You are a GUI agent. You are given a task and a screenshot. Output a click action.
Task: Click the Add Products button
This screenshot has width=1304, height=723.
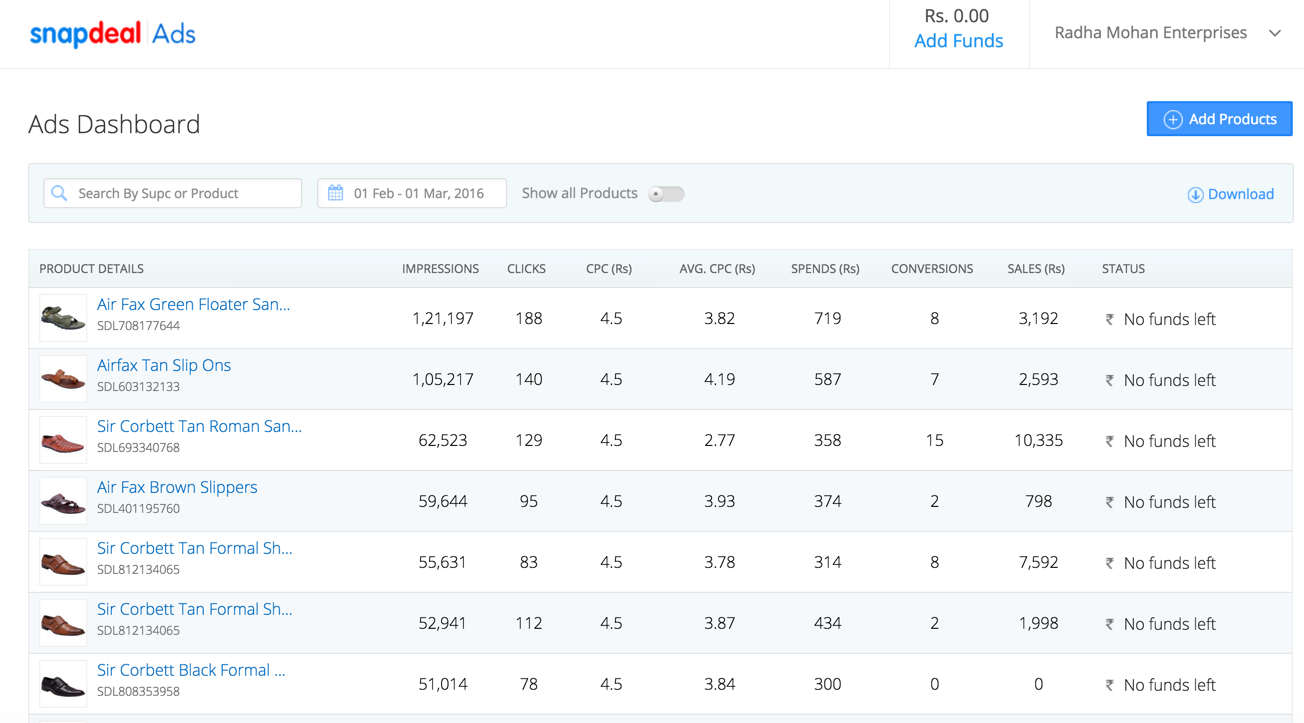[x=1219, y=119]
